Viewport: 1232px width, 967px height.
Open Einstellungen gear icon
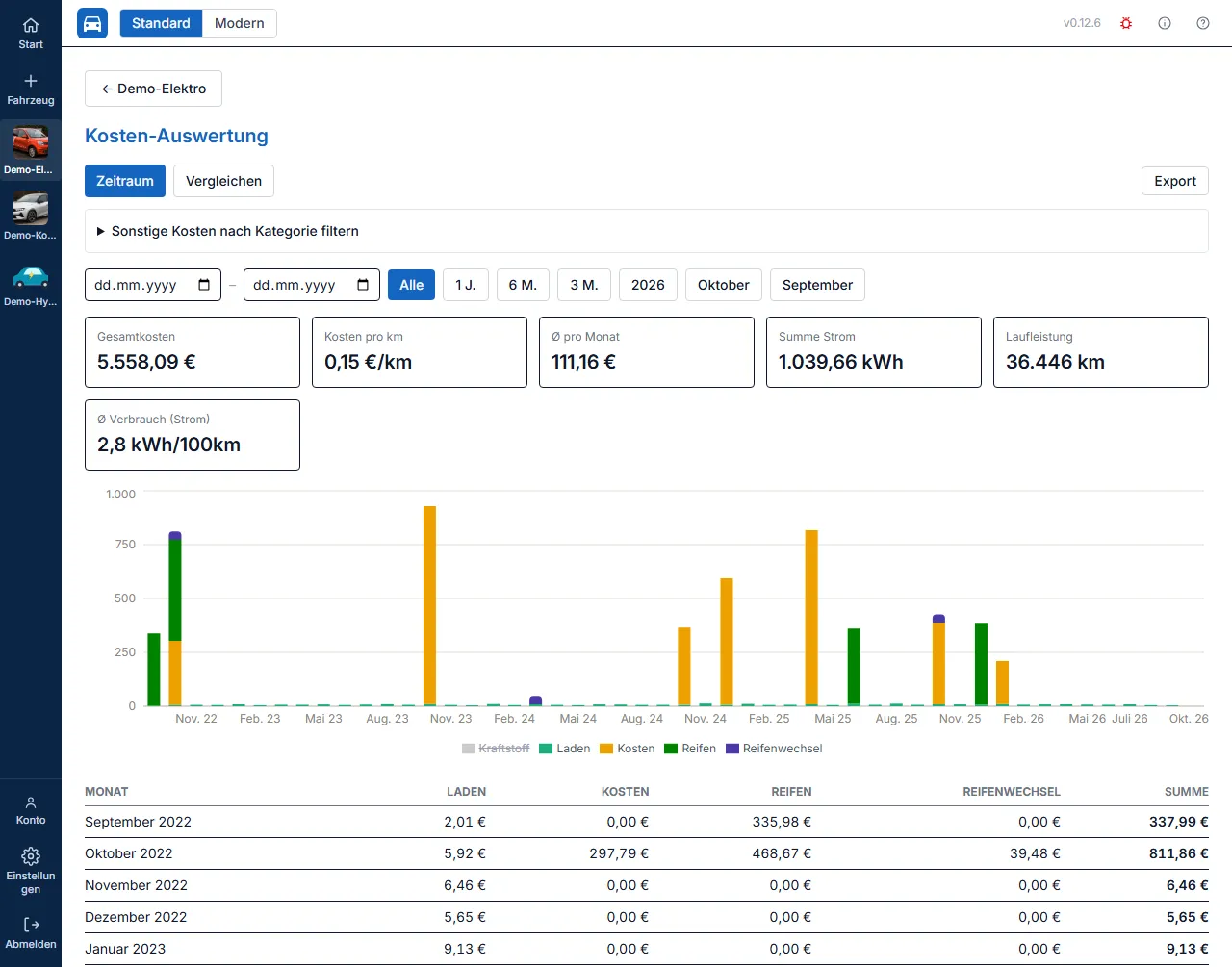coord(31,856)
